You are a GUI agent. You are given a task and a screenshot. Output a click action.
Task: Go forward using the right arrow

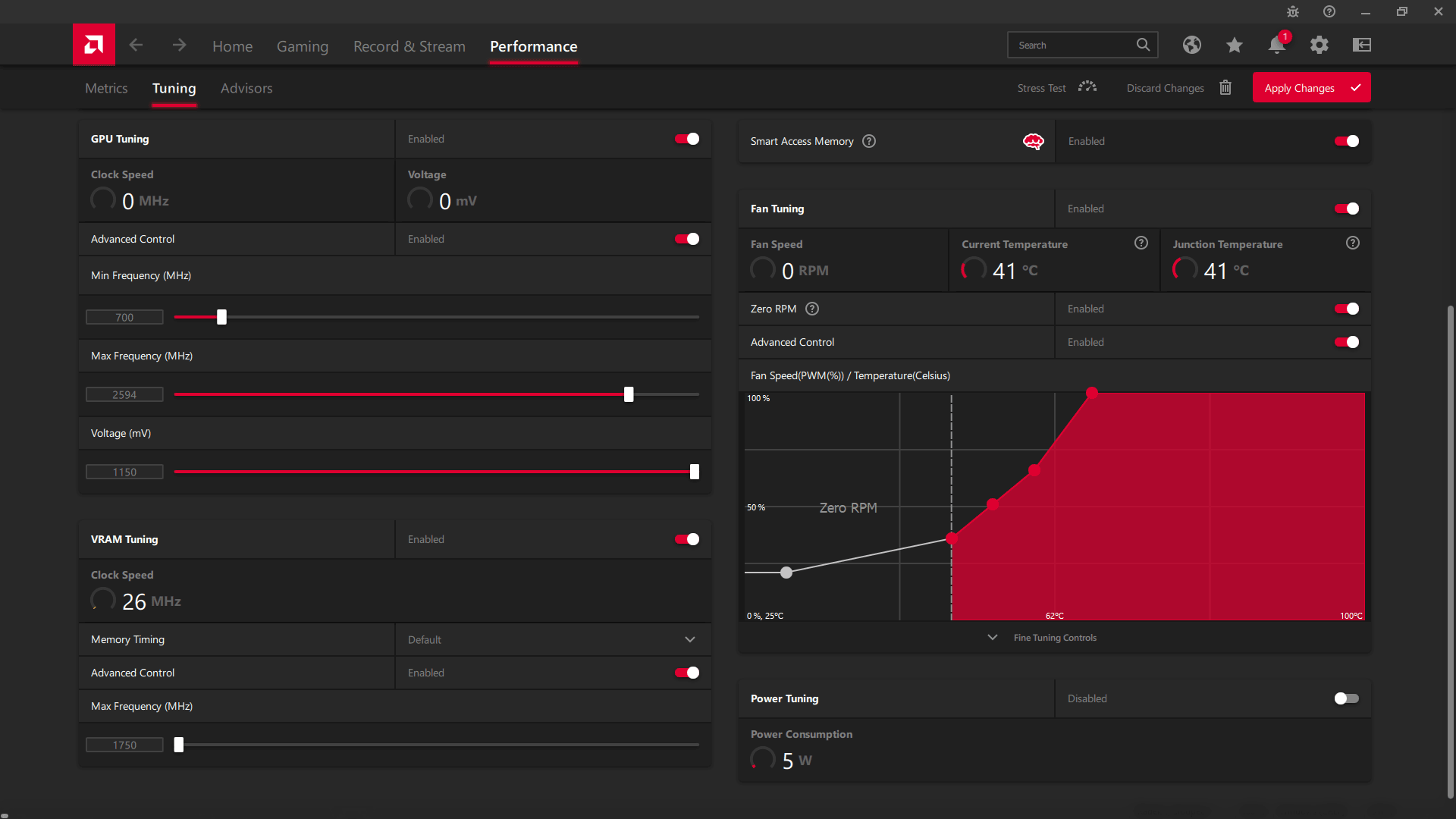pyautogui.click(x=179, y=45)
